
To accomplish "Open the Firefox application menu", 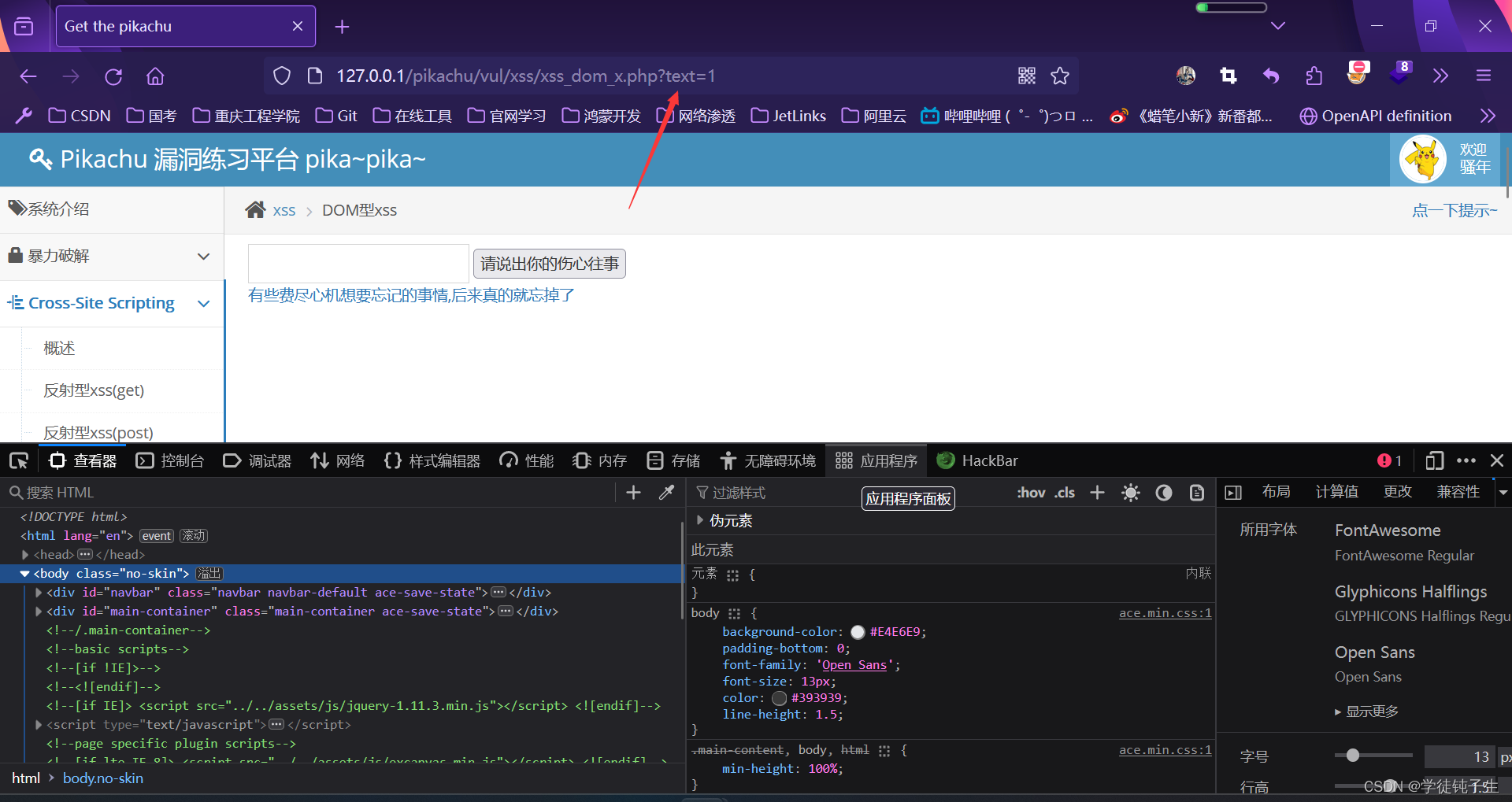I will click(x=1484, y=76).
